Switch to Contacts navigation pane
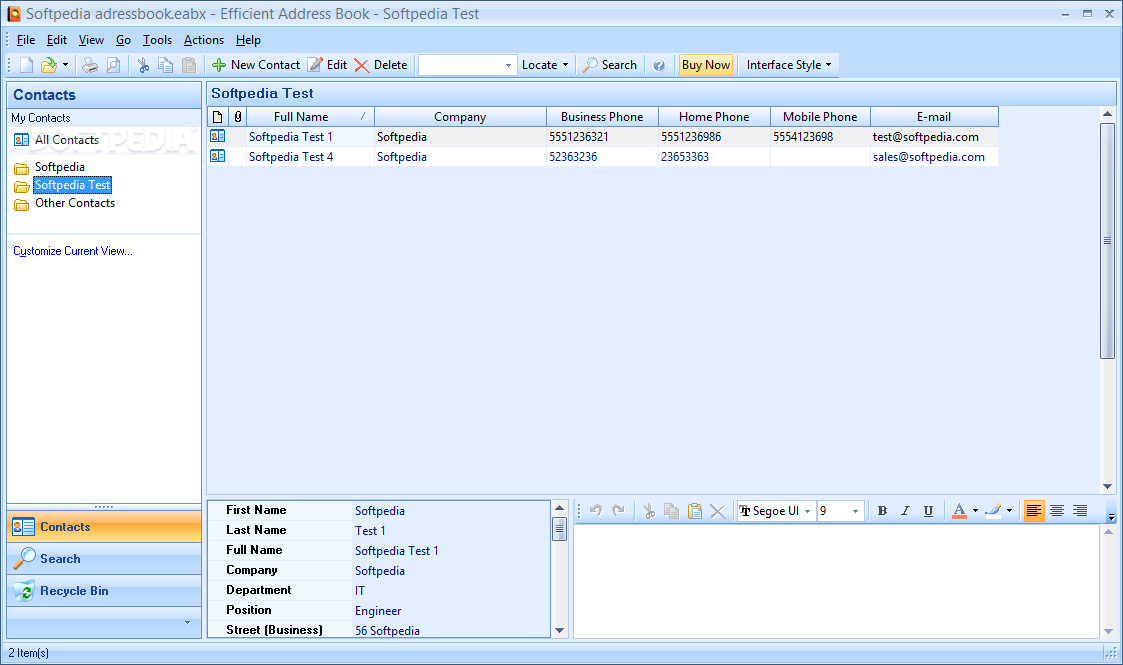The height and width of the screenshot is (665, 1123). [x=104, y=527]
